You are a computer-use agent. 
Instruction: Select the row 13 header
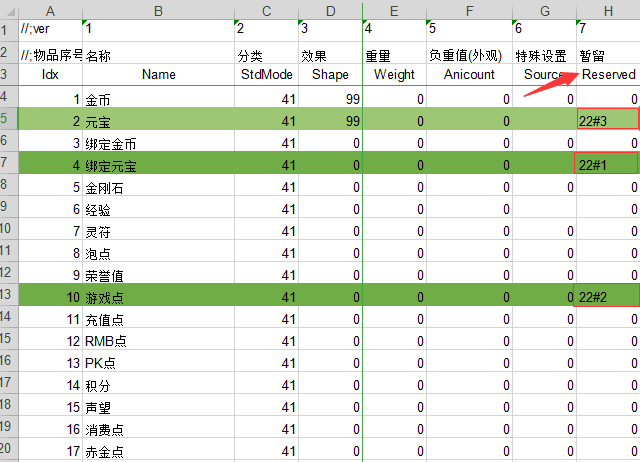tap(8, 296)
